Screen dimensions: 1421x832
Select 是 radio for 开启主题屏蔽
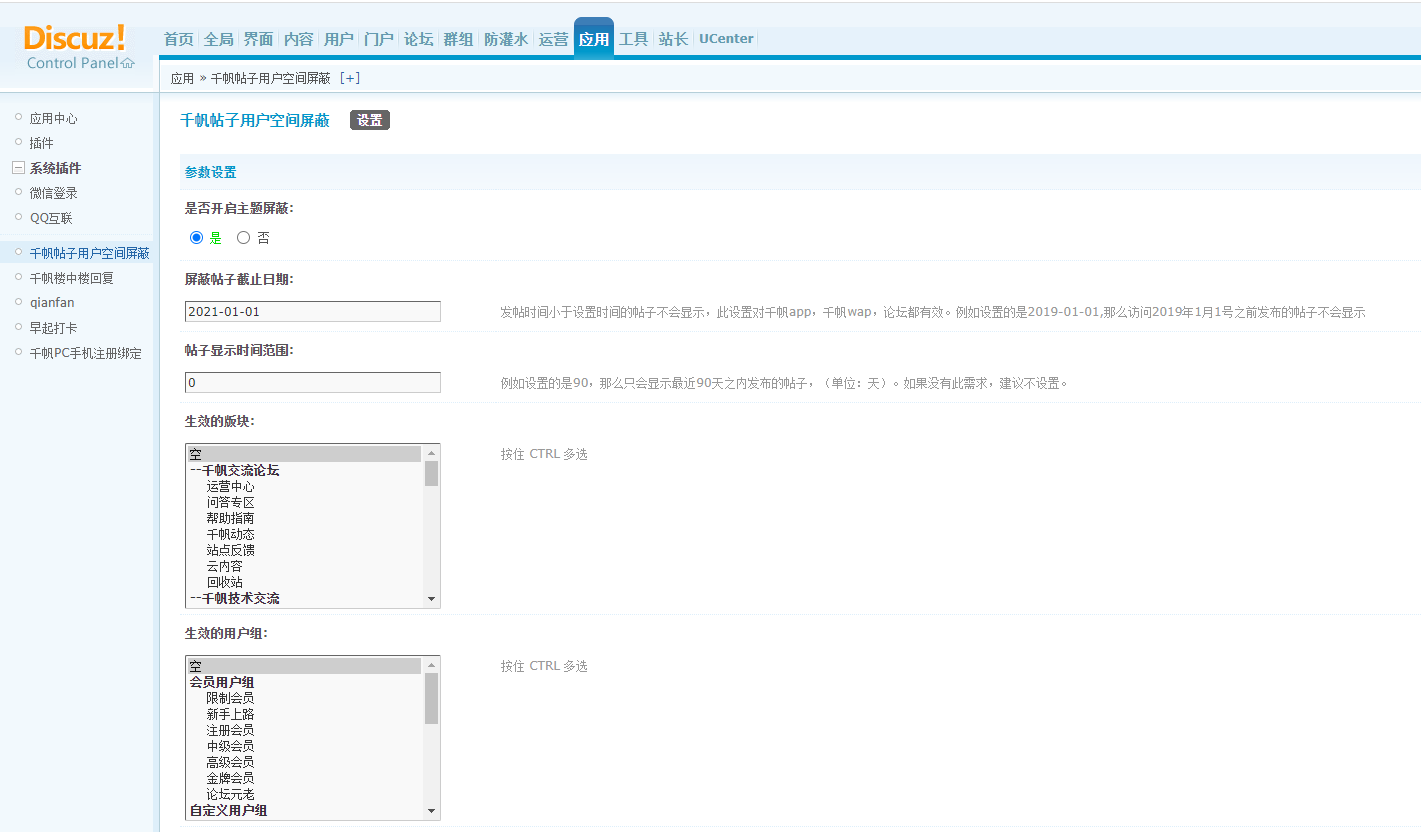[x=197, y=238]
